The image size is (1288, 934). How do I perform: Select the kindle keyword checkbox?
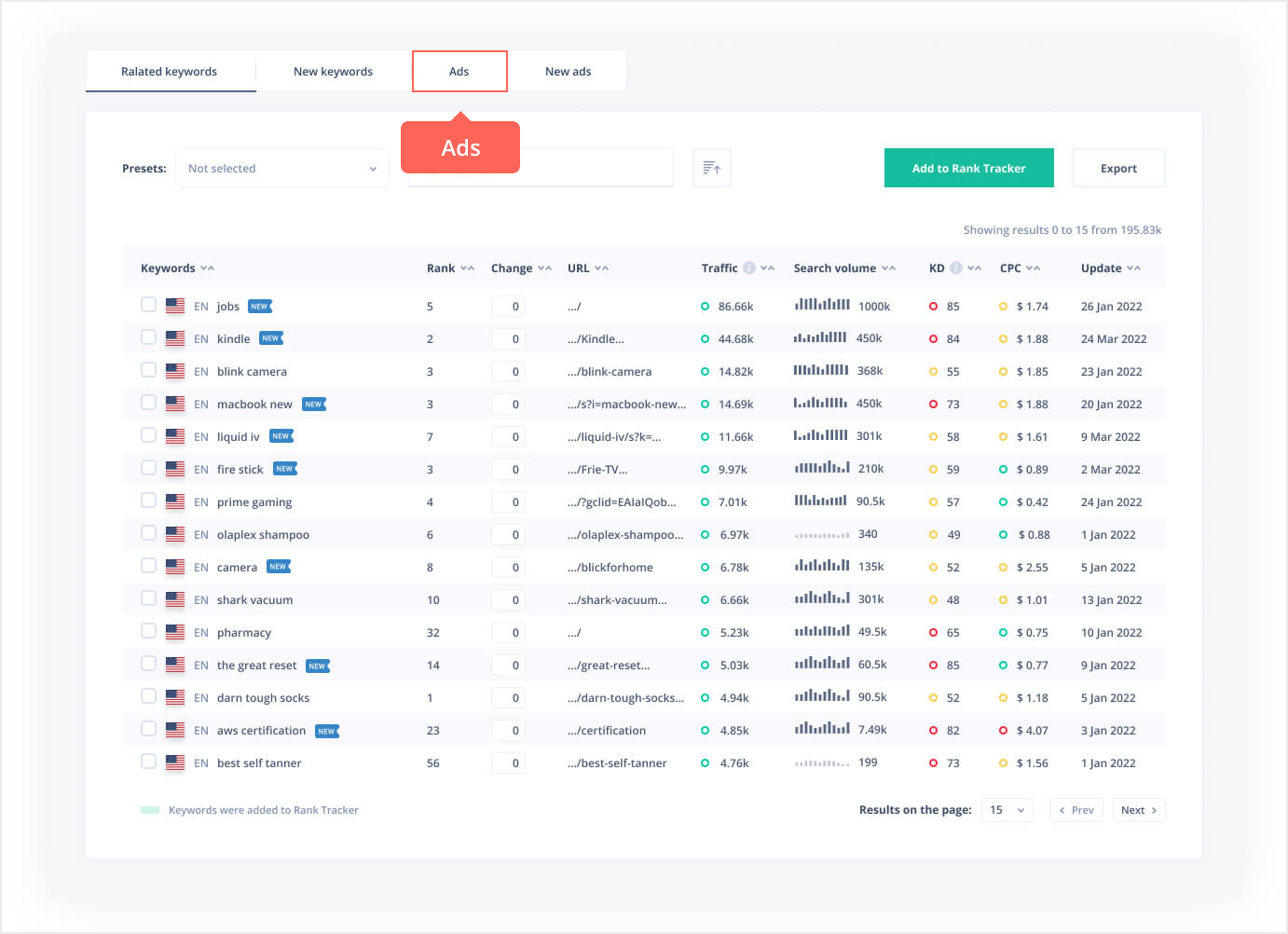pos(148,337)
